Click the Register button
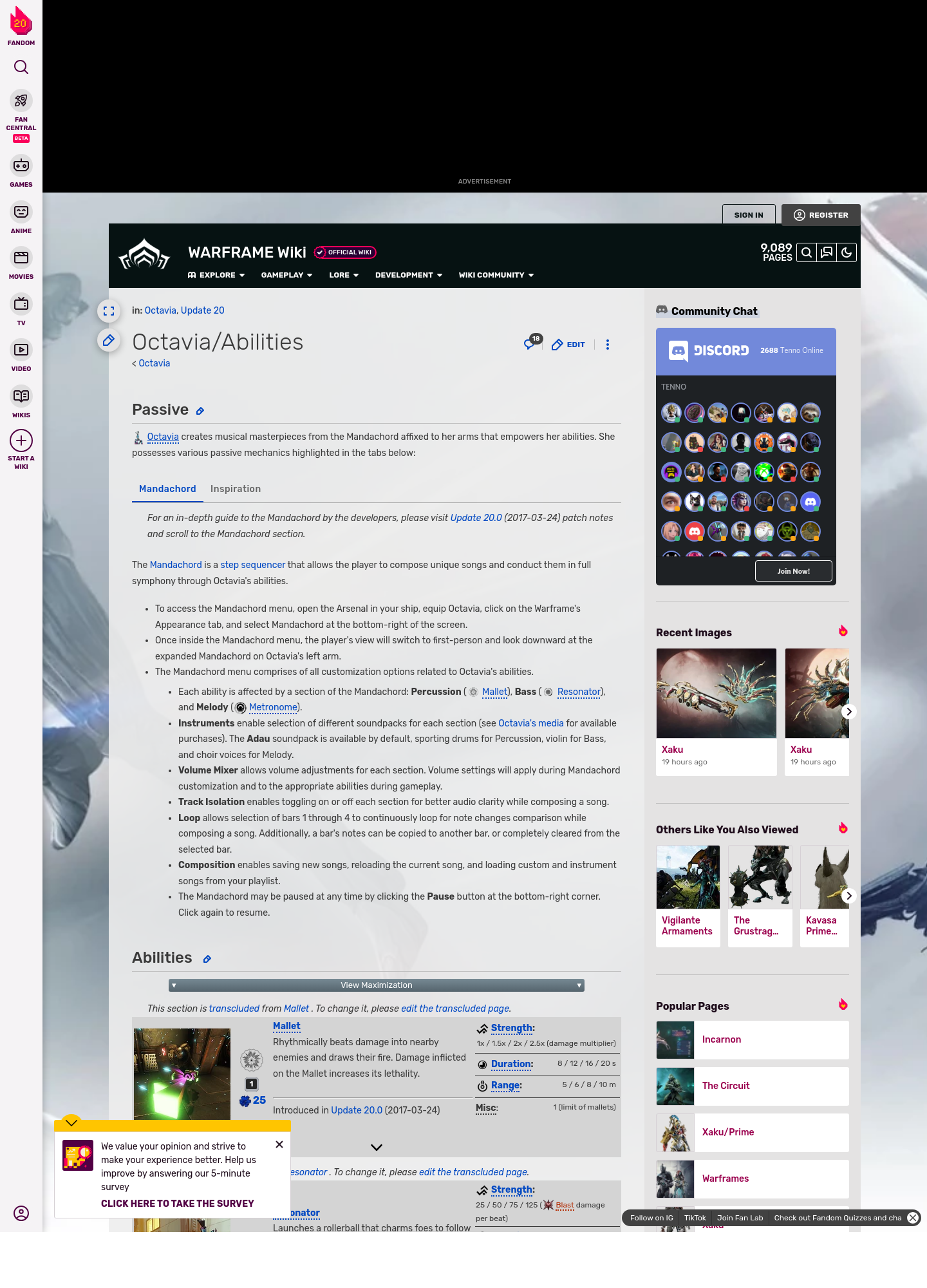This screenshot has height=1288, width=927. point(821,215)
